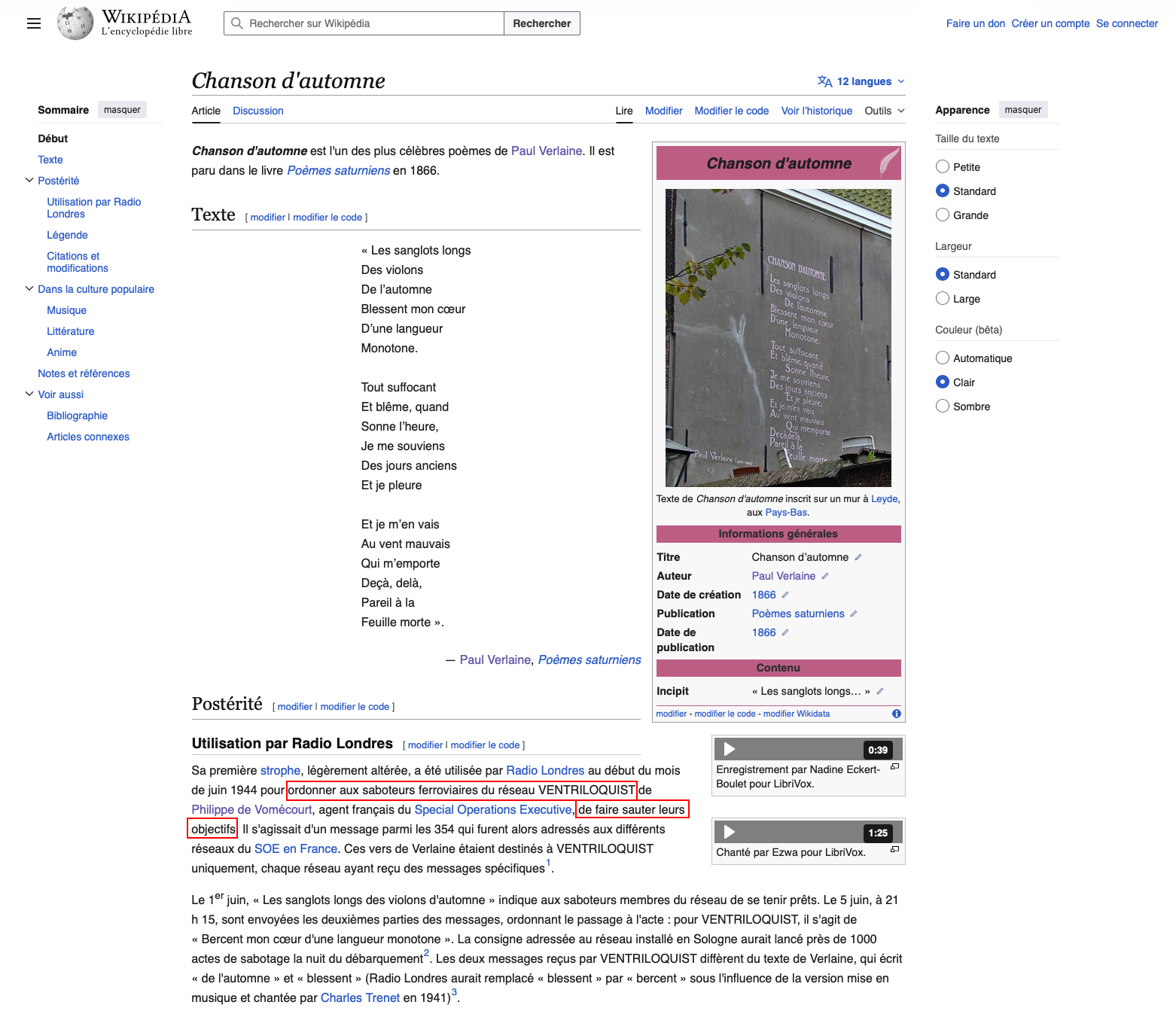The image size is (1176, 1011).
Task: Open Voir l'historique tab
Action: [817, 111]
